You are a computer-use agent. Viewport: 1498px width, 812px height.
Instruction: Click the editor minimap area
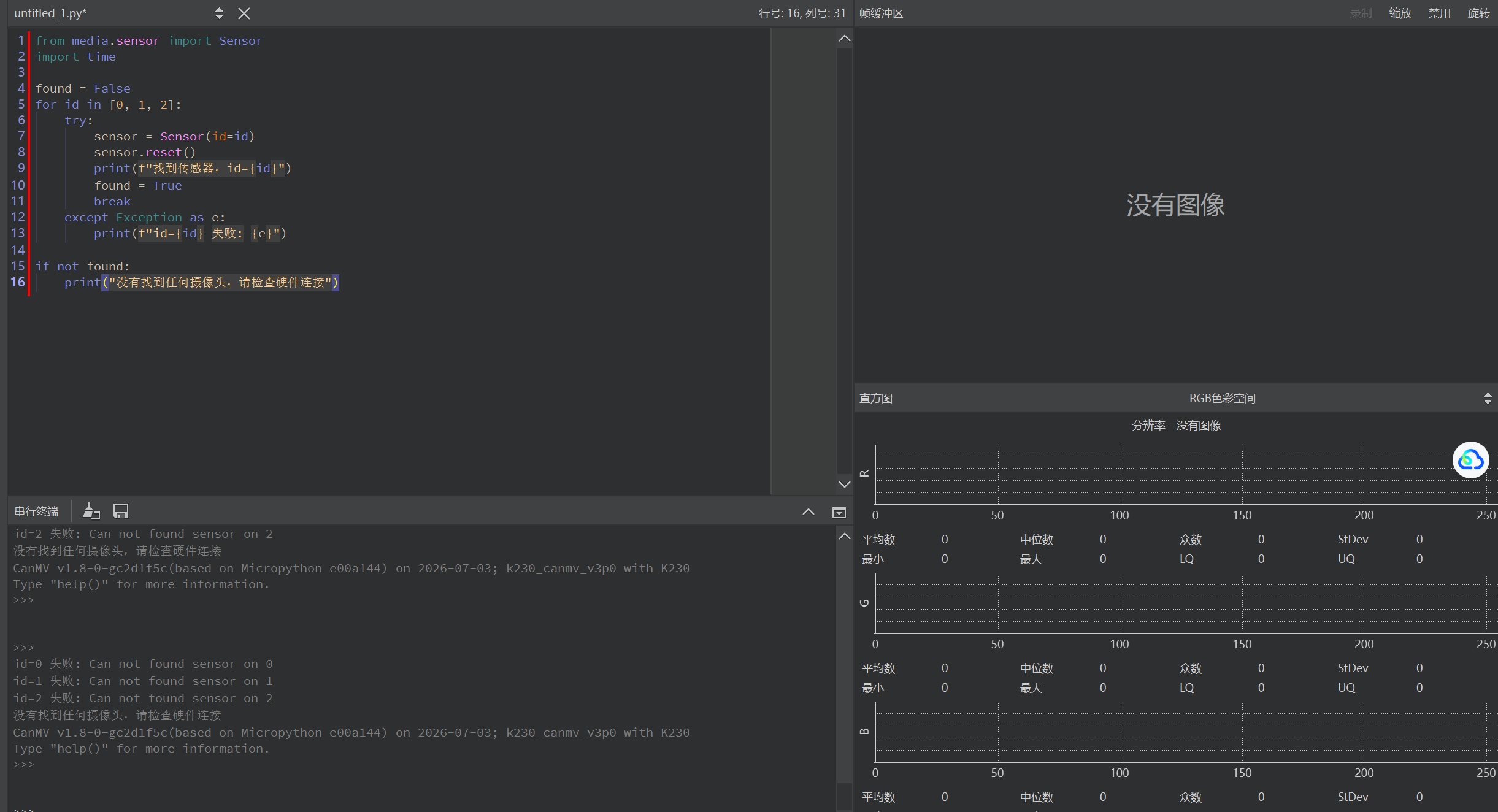point(803,261)
